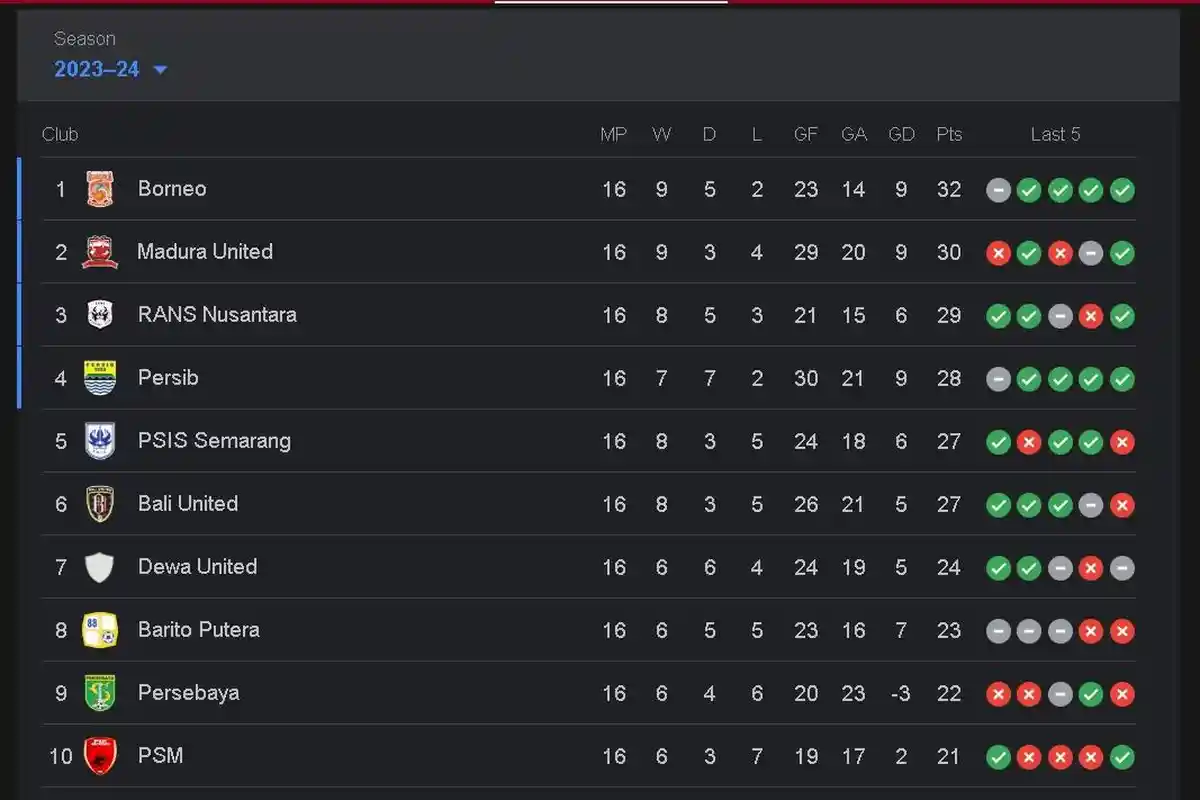Open the Madura United team name link

coord(205,252)
